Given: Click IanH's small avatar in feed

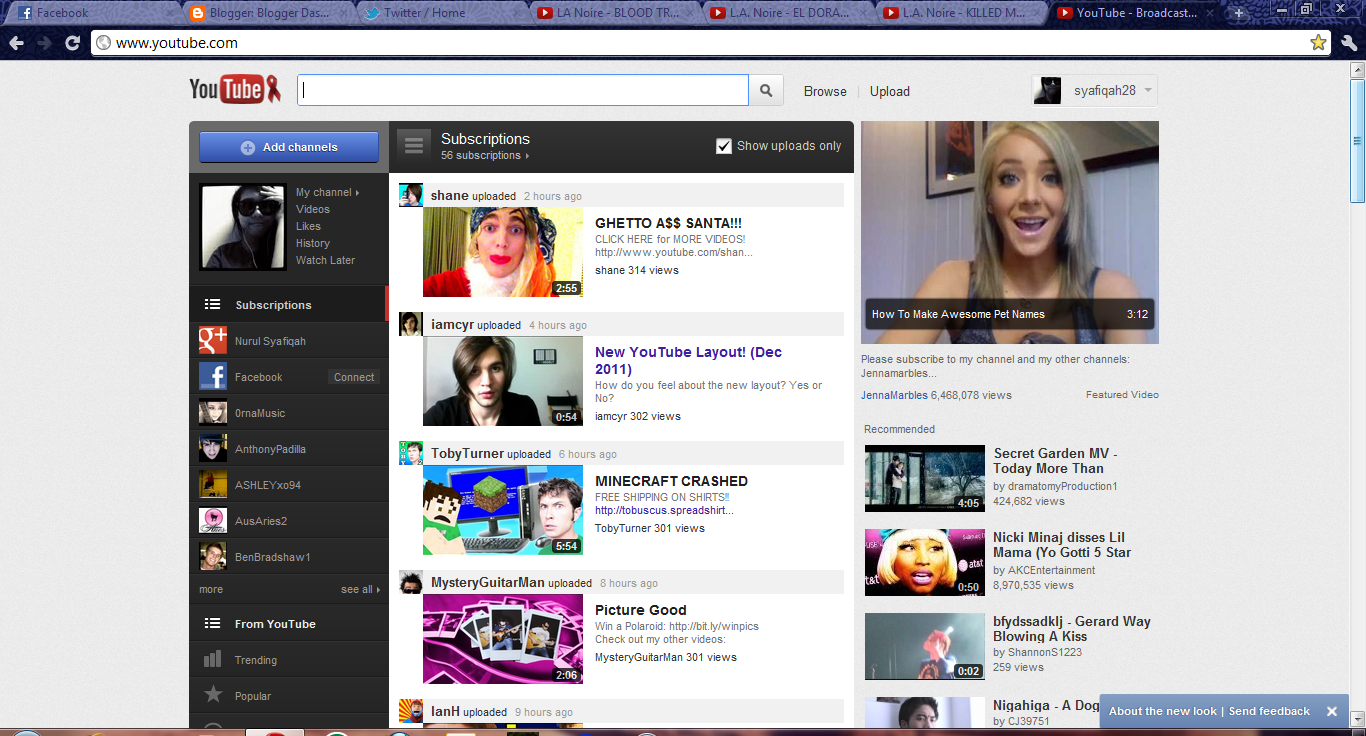Looking at the screenshot, I should tap(410, 711).
